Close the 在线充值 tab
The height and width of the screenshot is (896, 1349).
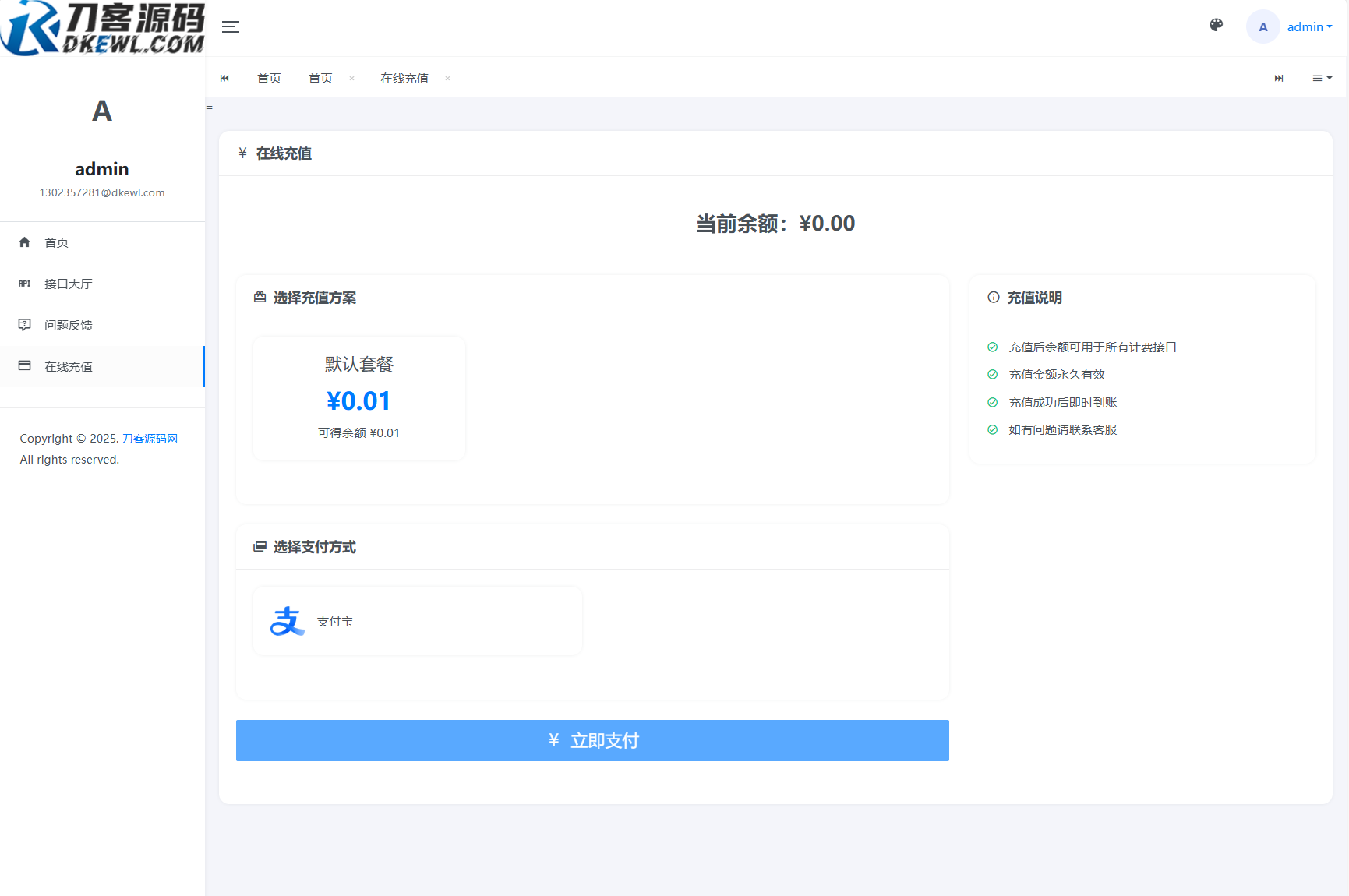point(448,79)
